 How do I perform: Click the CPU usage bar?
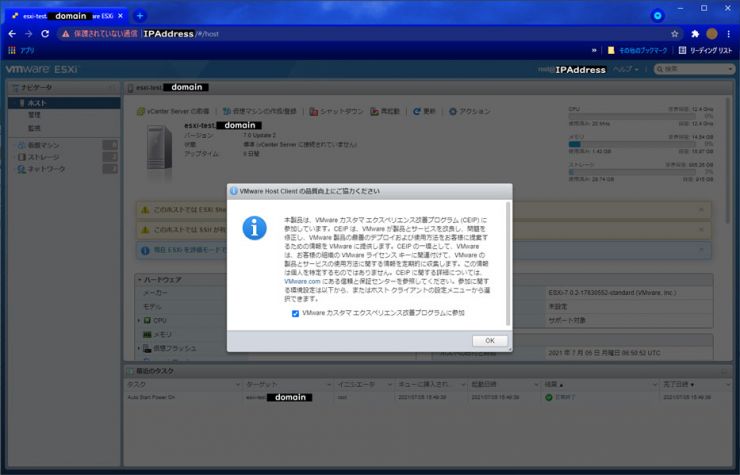pos(632,116)
